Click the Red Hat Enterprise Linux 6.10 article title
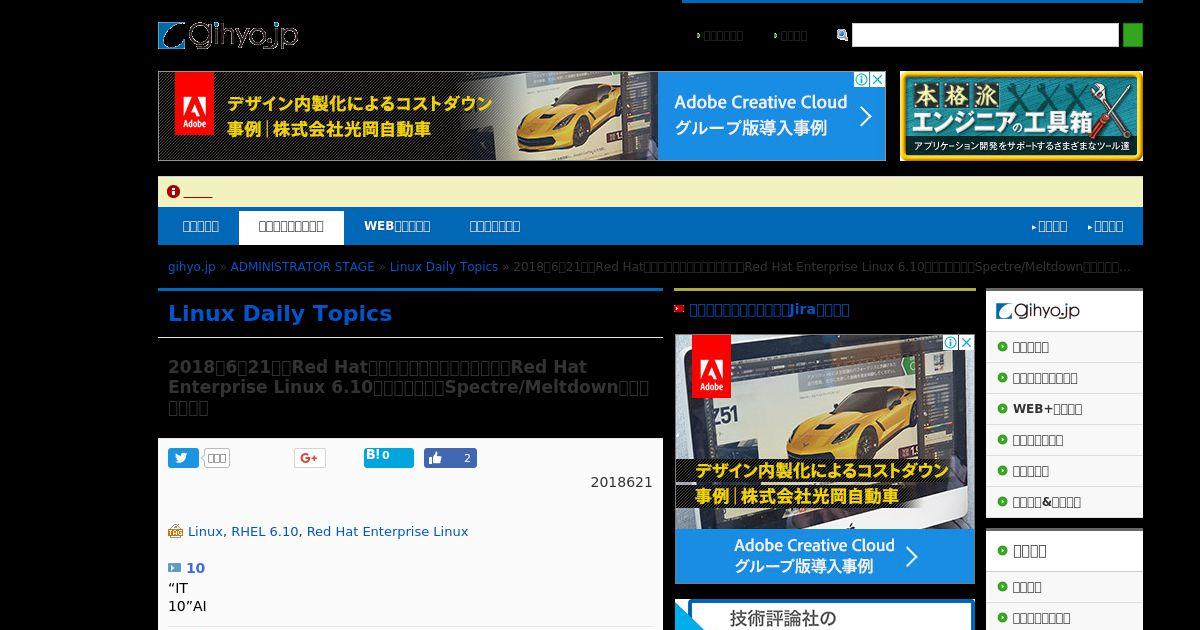Image resolution: width=1200 pixels, height=630 pixels. [x=409, y=387]
